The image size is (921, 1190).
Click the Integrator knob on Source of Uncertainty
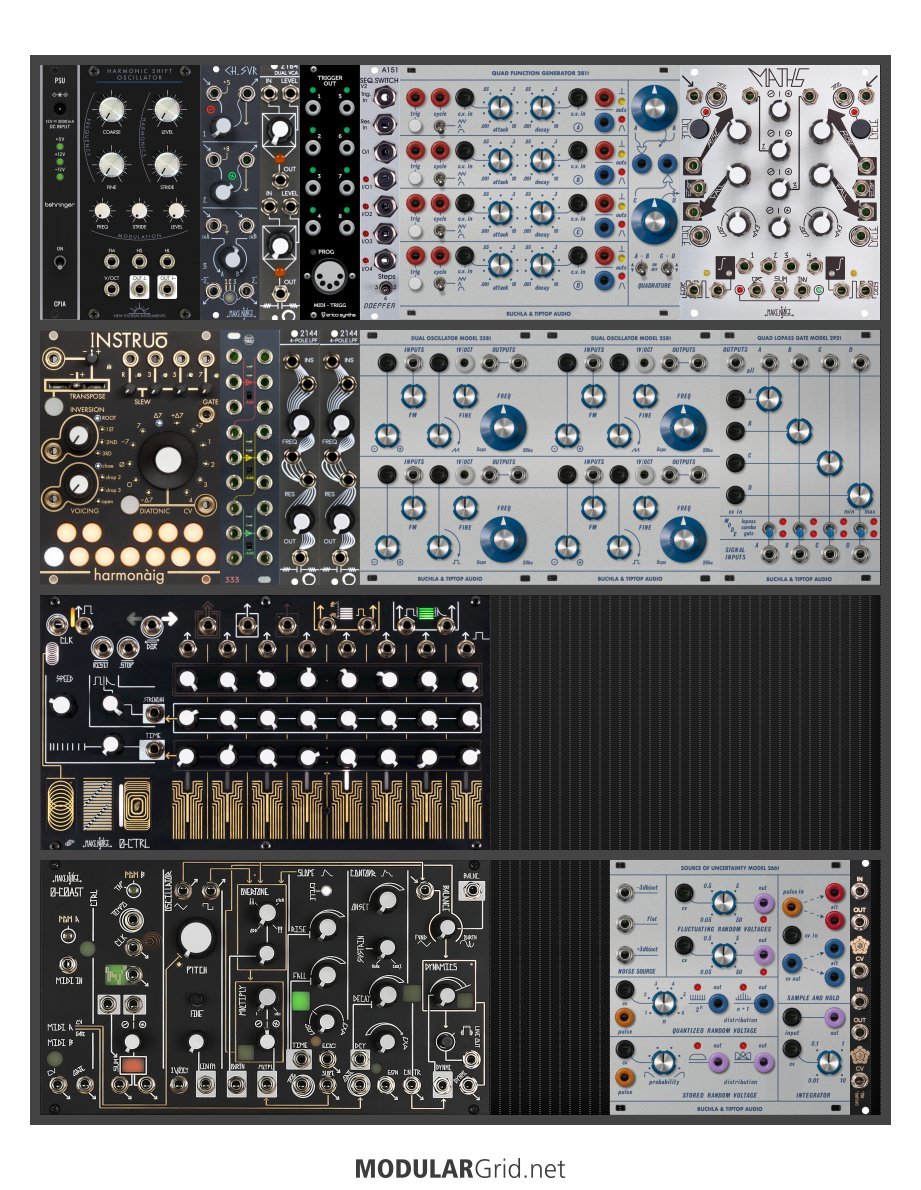click(x=830, y=1061)
